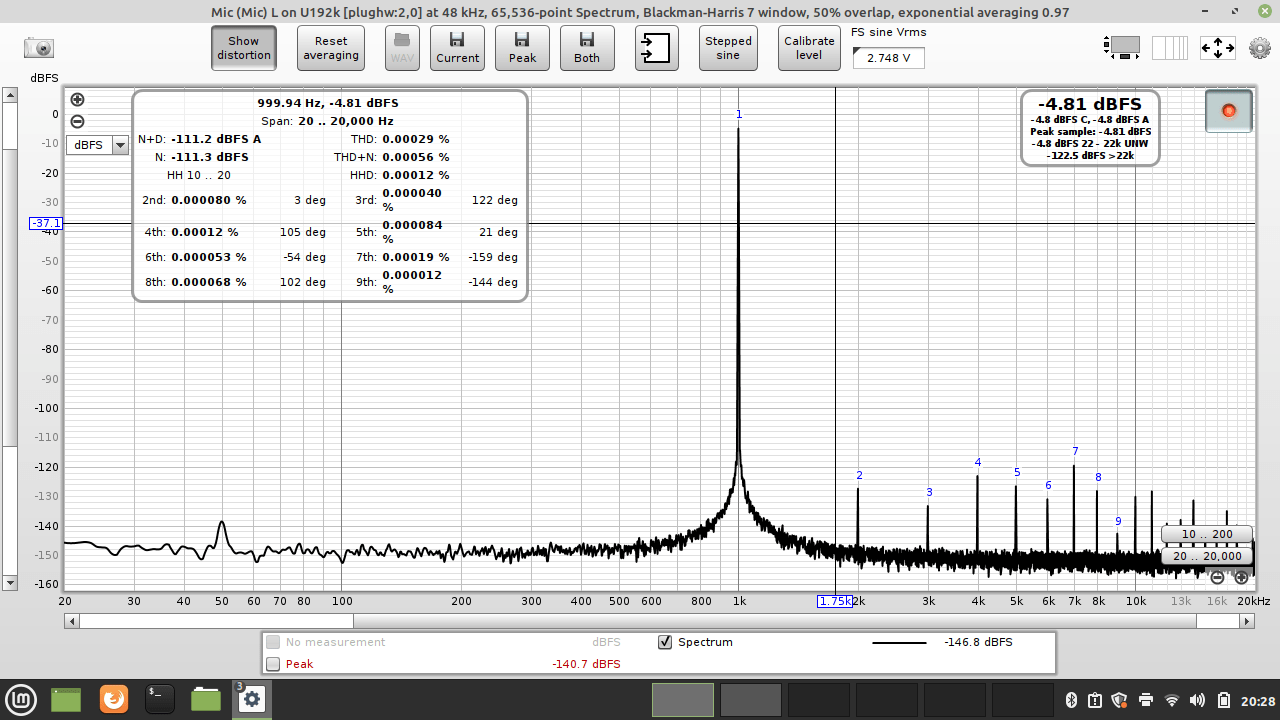Click harmonic 7 marker label

click(1075, 451)
